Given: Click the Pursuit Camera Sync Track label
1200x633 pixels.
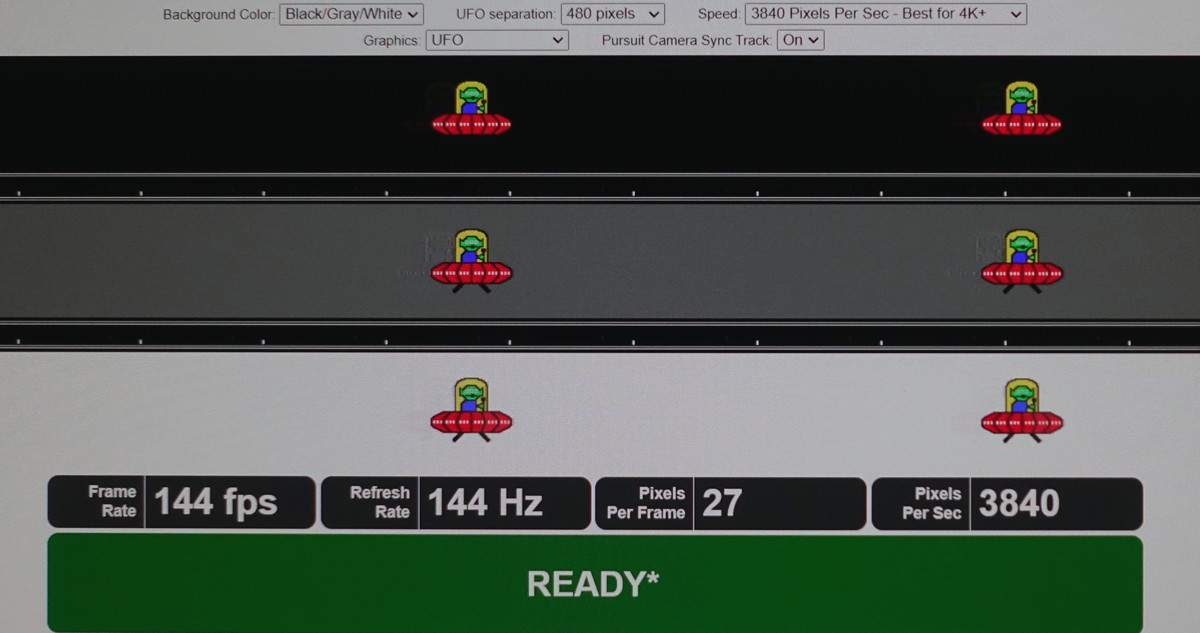Looking at the screenshot, I should pyautogui.click(x=687, y=41).
